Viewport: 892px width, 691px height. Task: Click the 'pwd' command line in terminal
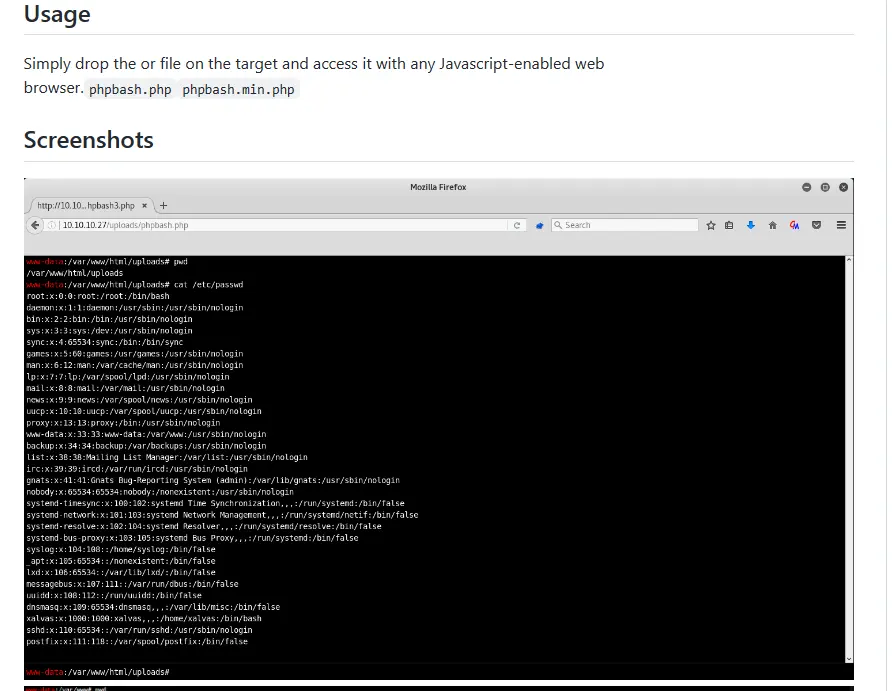(107, 262)
